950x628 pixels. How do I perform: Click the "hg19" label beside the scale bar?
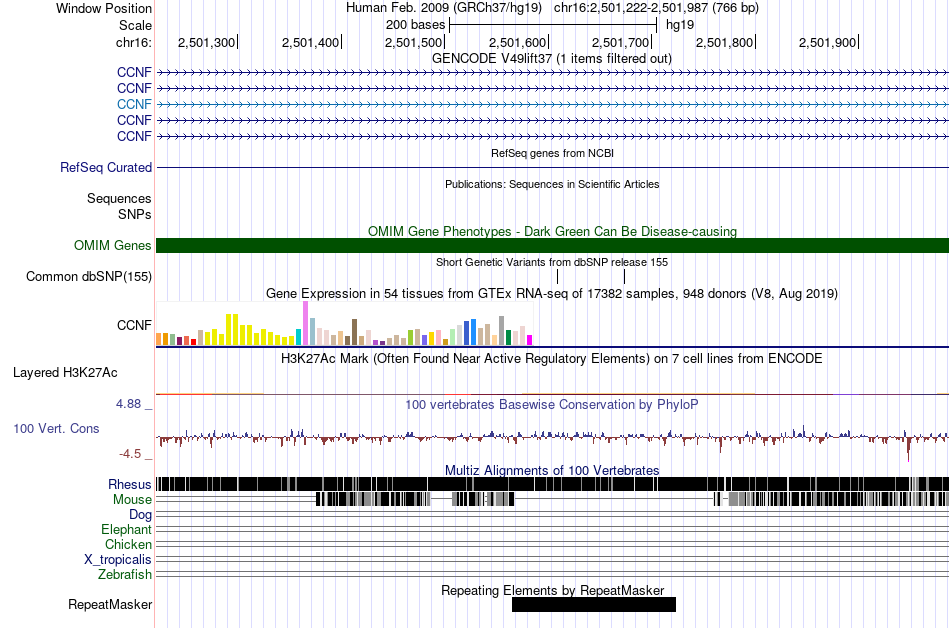[x=680, y=25]
